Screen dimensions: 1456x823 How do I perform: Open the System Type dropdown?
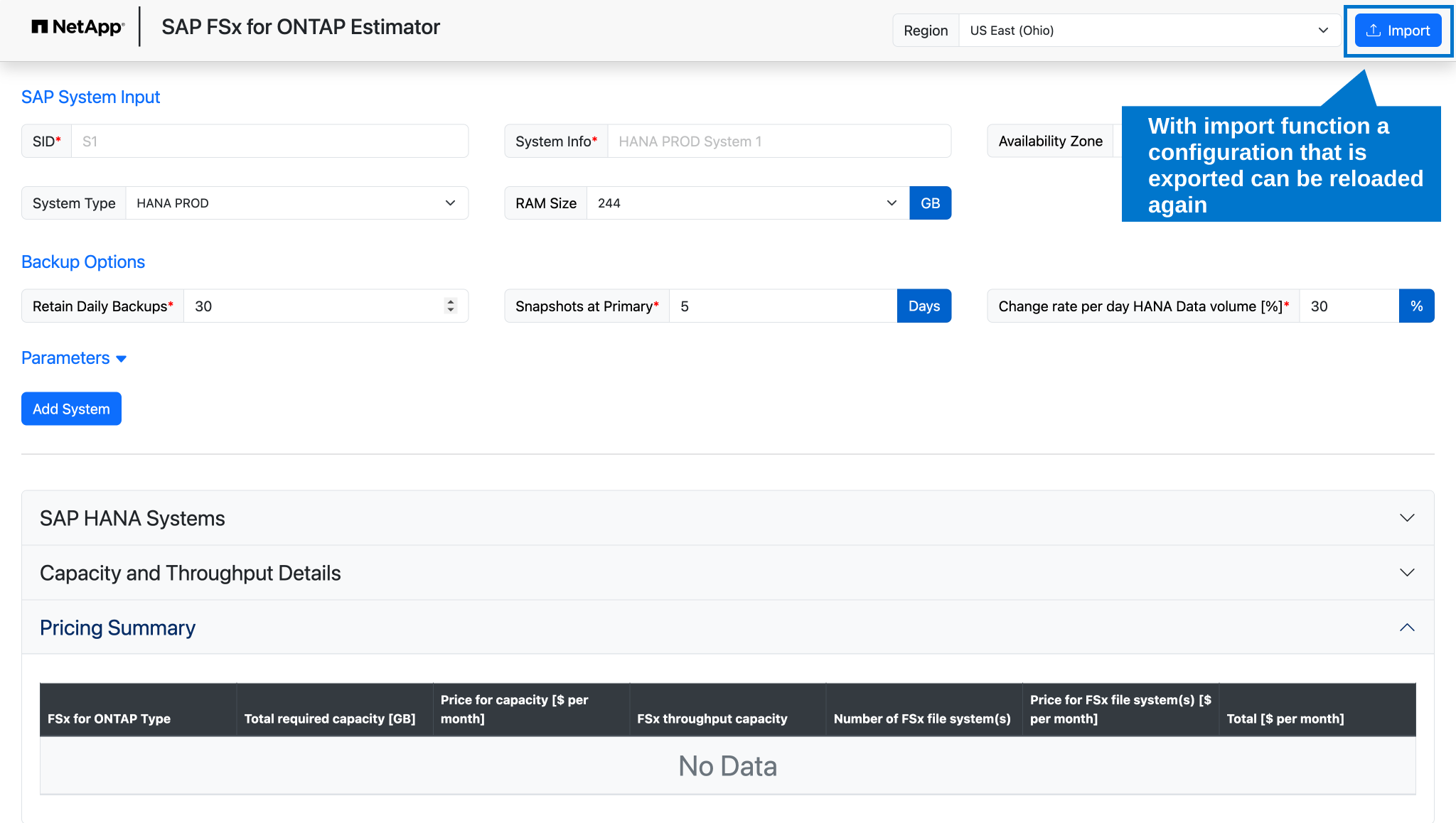pos(296,203)
